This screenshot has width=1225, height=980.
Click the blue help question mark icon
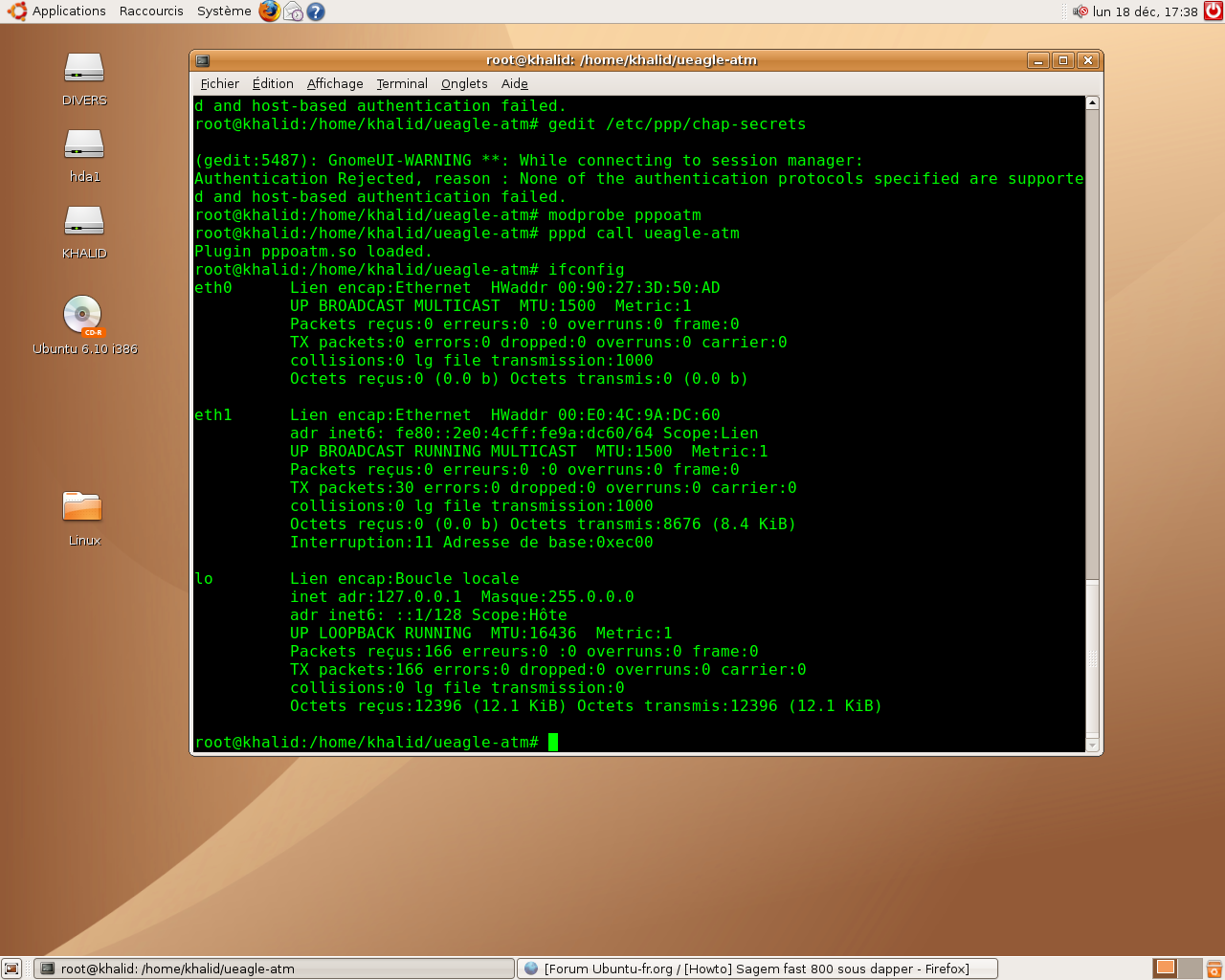[316, 11]
